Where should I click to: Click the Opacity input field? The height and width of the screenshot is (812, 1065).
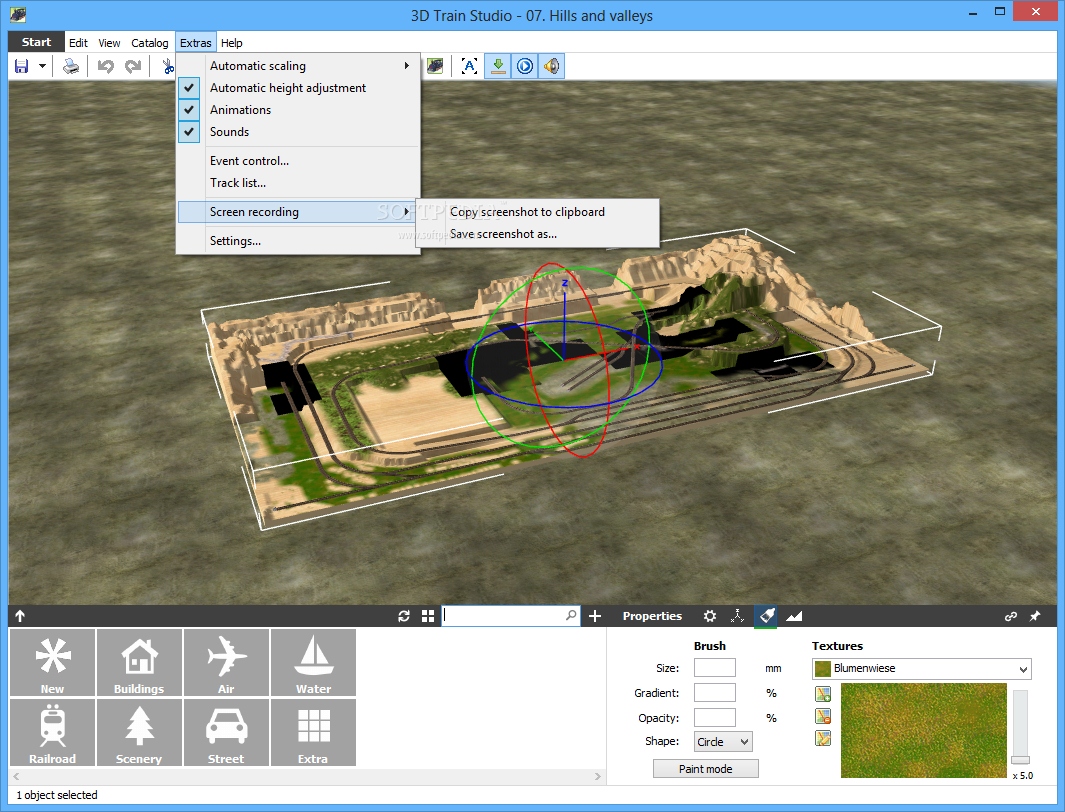pos(715,718)
